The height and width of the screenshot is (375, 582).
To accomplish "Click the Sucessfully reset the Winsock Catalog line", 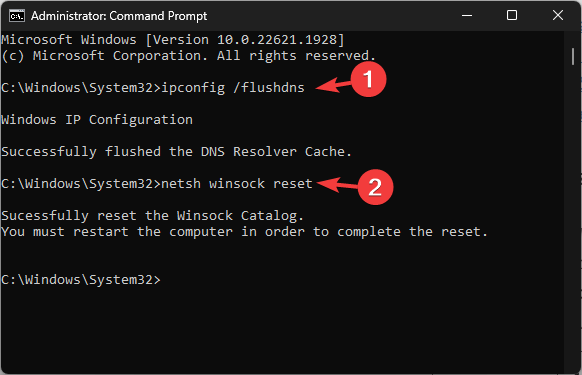I will click(x=153, y=216).
